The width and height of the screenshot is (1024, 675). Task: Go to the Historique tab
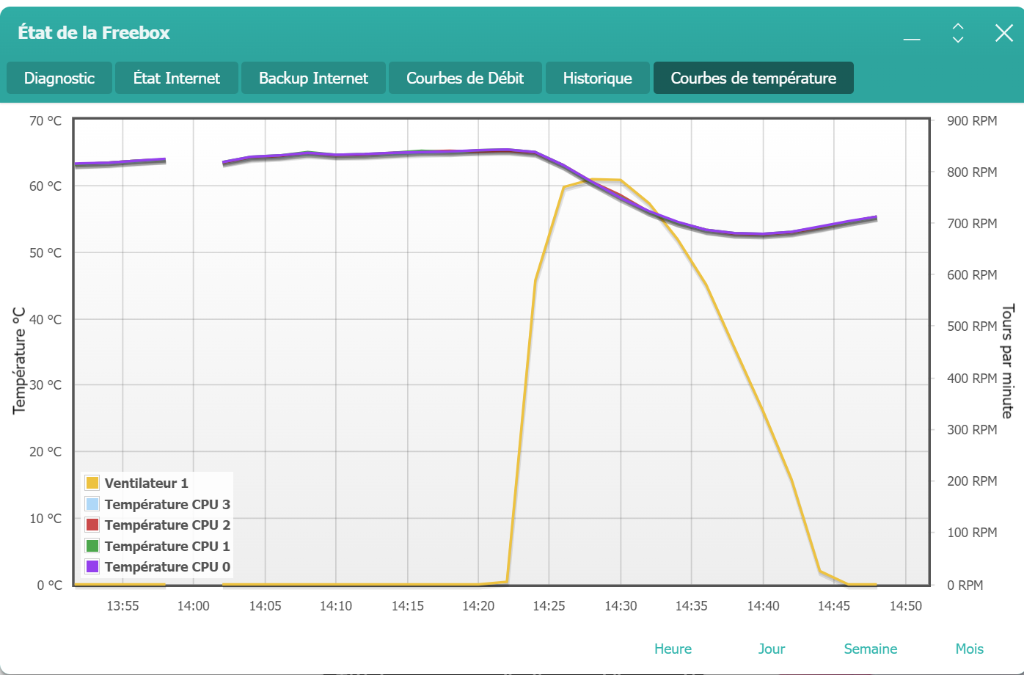tap(598, 78)
